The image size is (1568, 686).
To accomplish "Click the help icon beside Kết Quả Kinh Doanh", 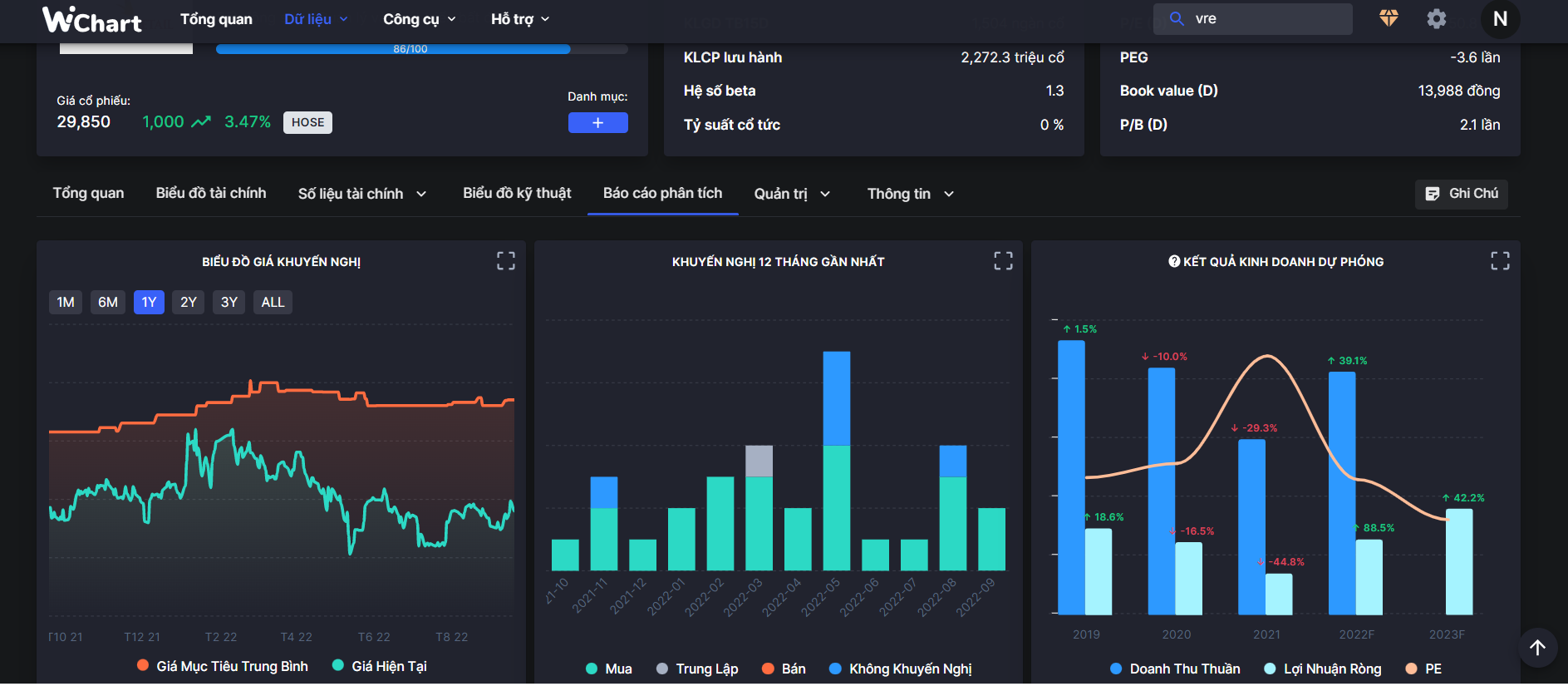I will 1174,261.
